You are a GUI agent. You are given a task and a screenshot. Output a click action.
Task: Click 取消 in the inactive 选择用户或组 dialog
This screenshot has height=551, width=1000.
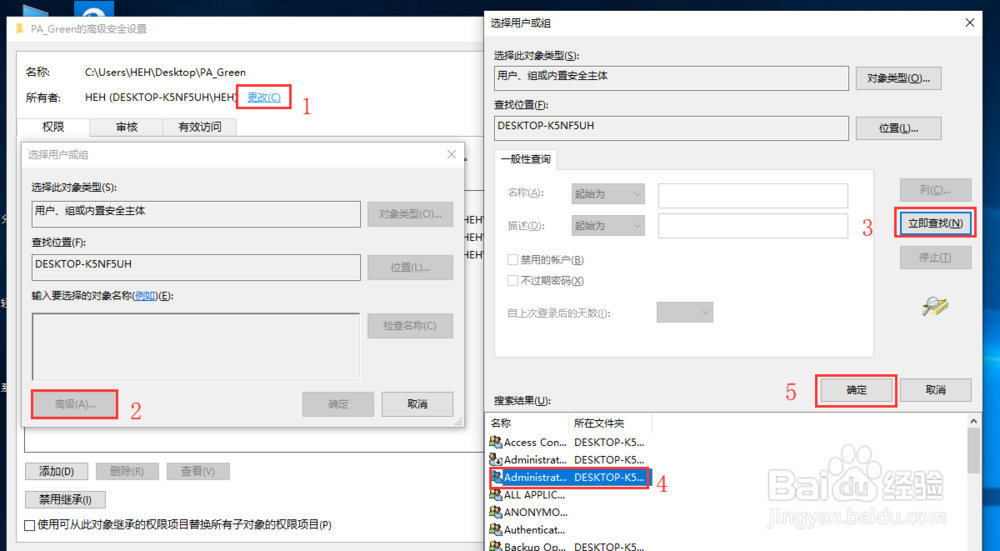pos(417,404)
